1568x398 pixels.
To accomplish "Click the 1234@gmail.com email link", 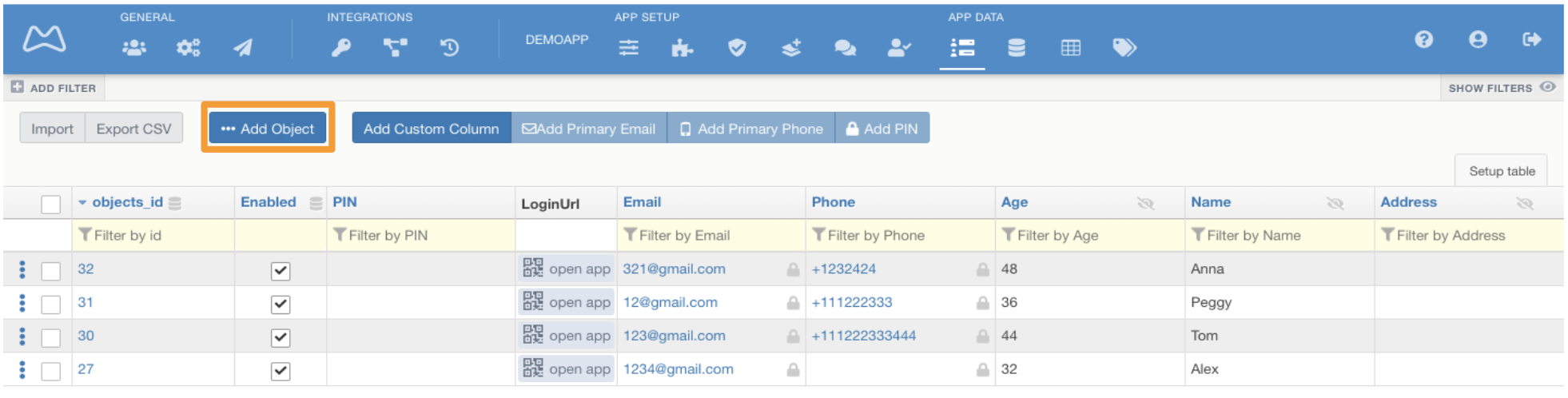I will [678, 369].
